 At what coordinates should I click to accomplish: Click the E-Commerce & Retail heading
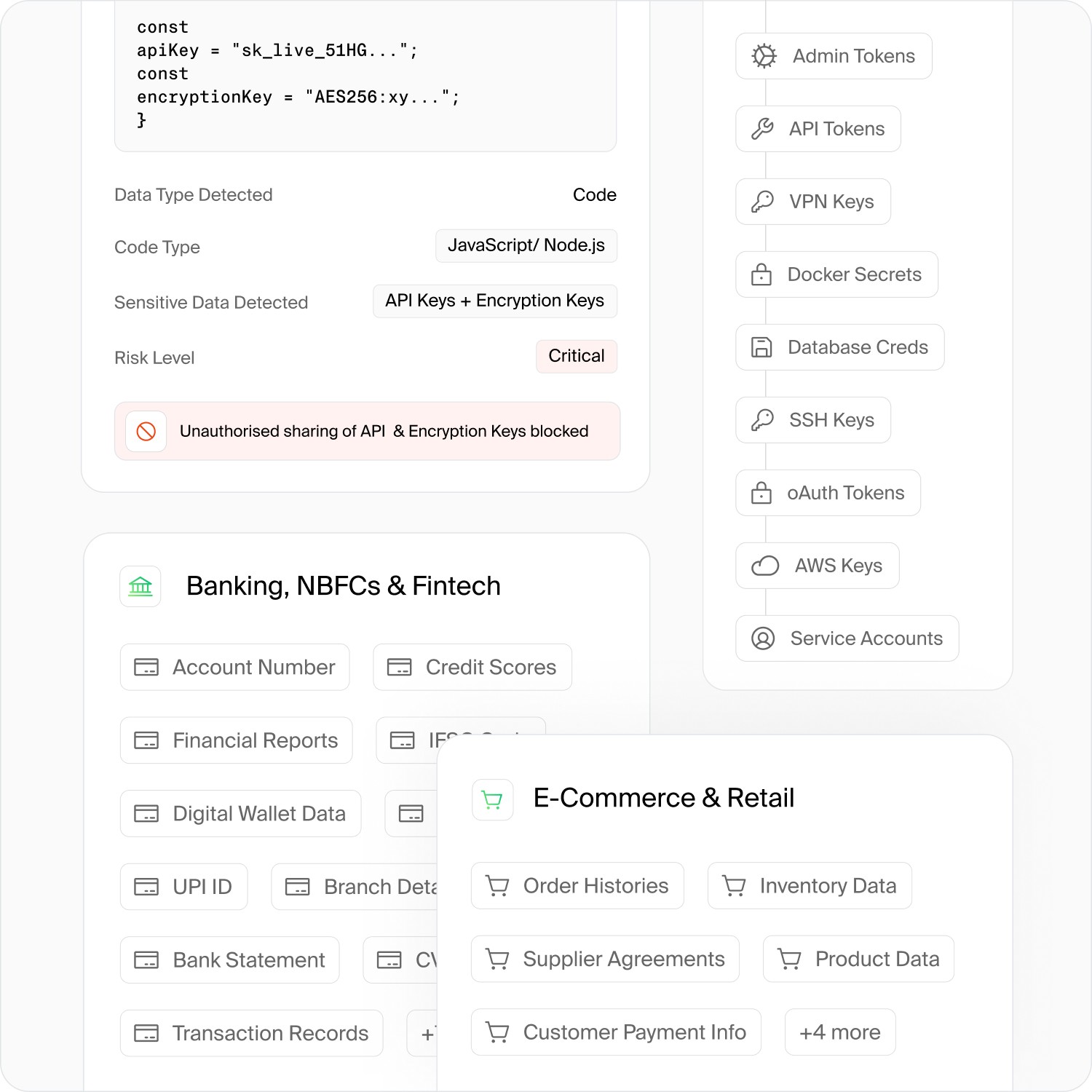[x=664, y=798]
